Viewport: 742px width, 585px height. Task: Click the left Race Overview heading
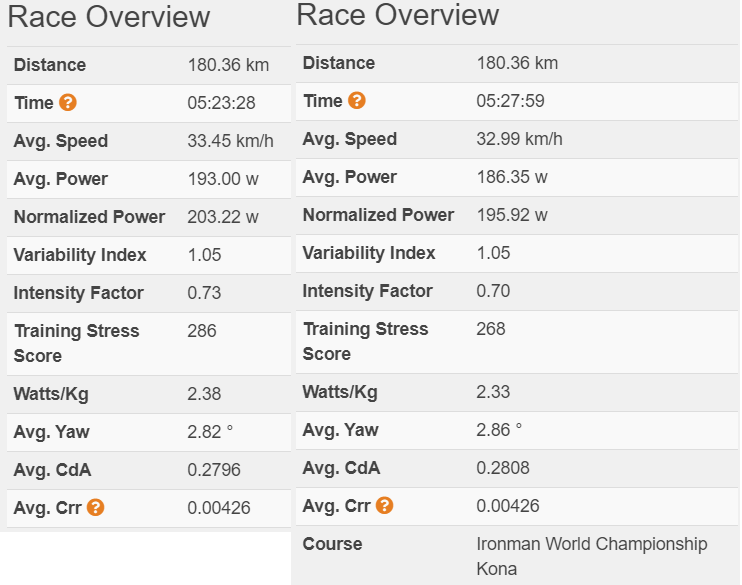click(x=109, y=17)
